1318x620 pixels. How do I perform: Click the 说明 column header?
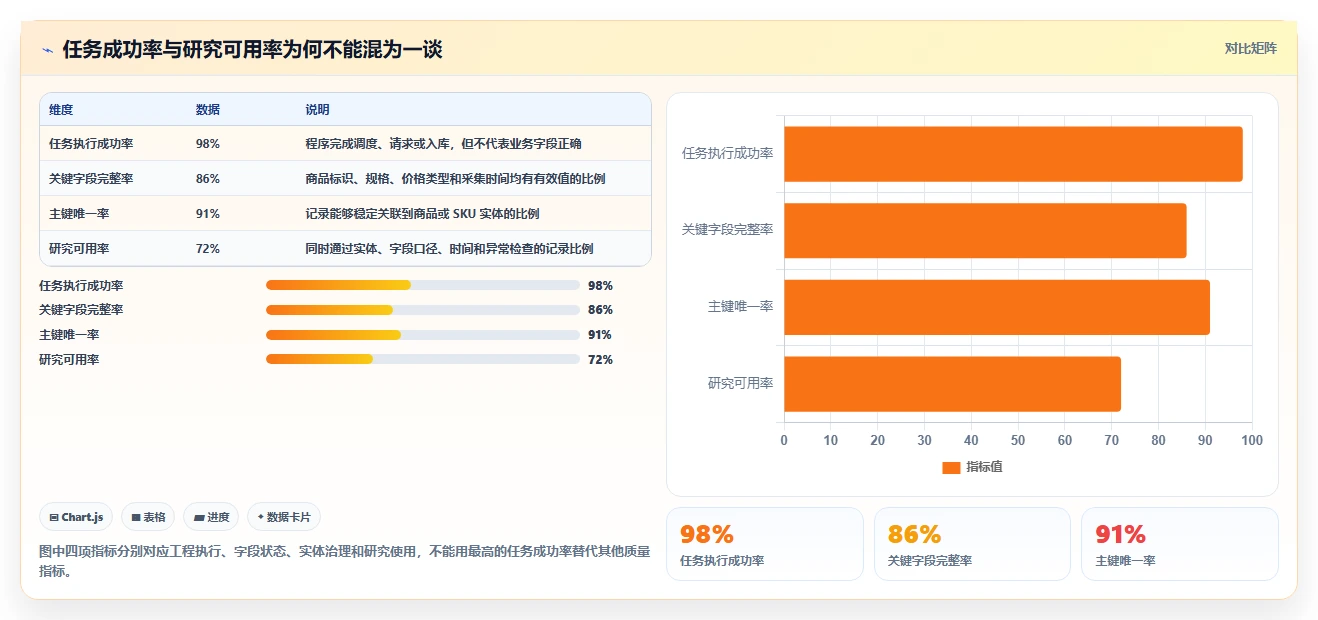tap(317, 110)
